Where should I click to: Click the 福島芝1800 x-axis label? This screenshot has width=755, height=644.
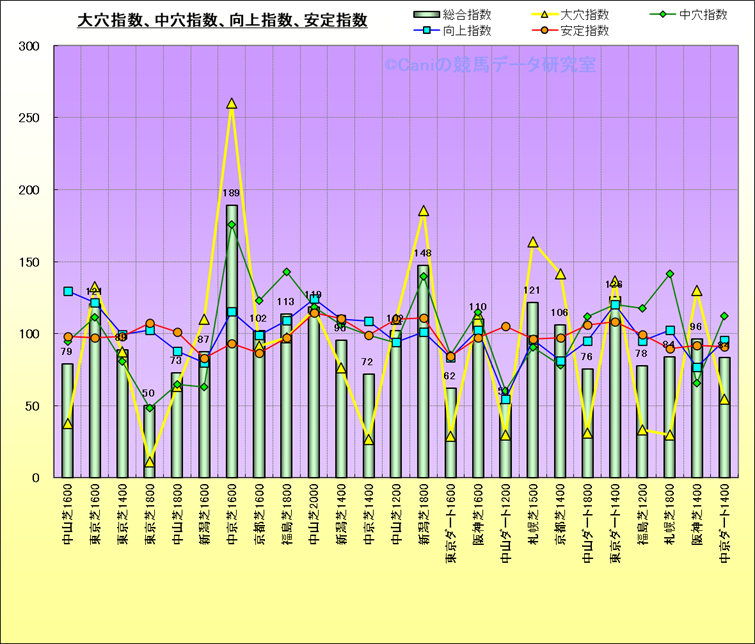(x=287, y=525)
